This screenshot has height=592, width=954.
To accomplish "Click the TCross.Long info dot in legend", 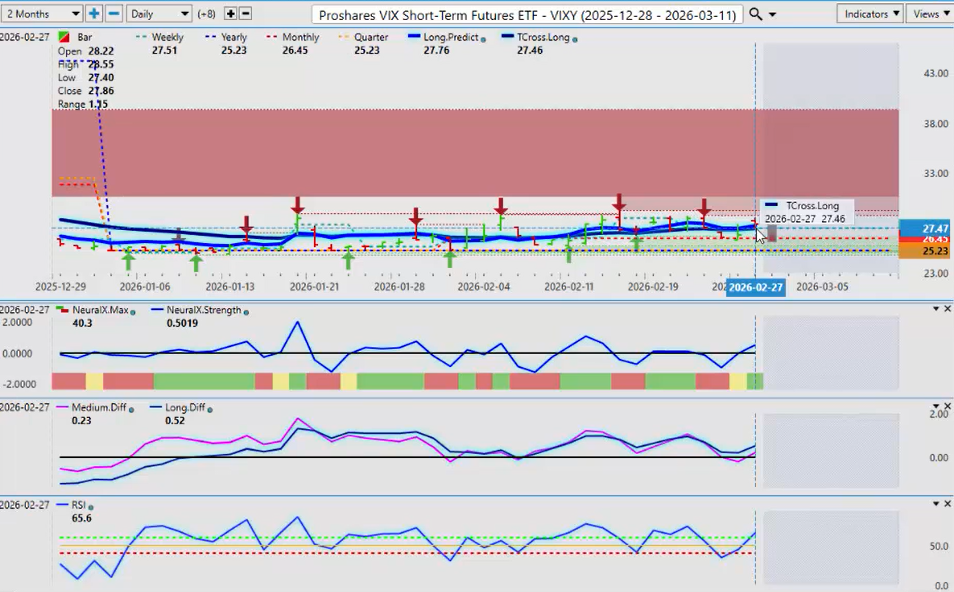I will 575,38.
